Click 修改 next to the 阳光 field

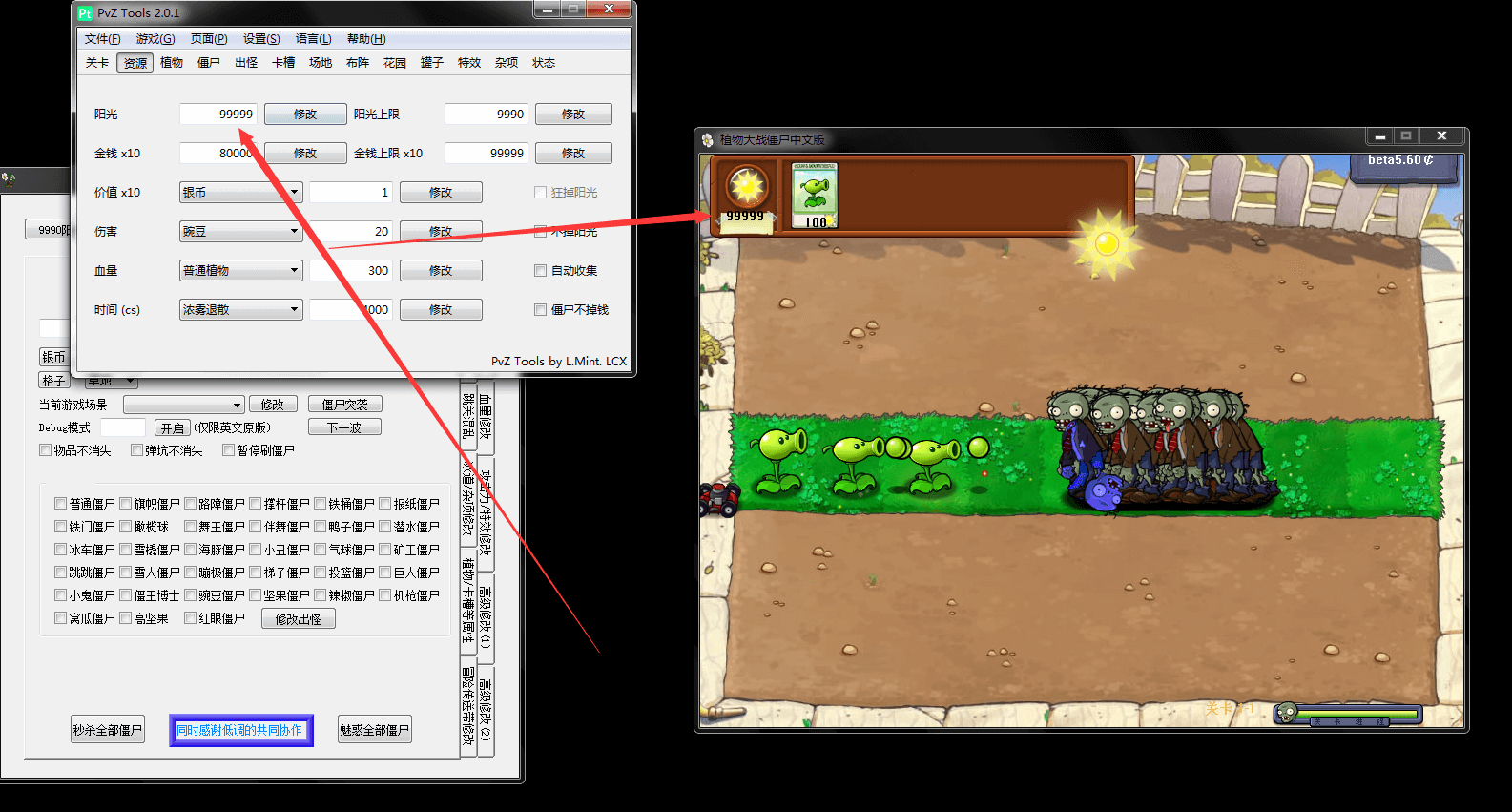[305, 115]
